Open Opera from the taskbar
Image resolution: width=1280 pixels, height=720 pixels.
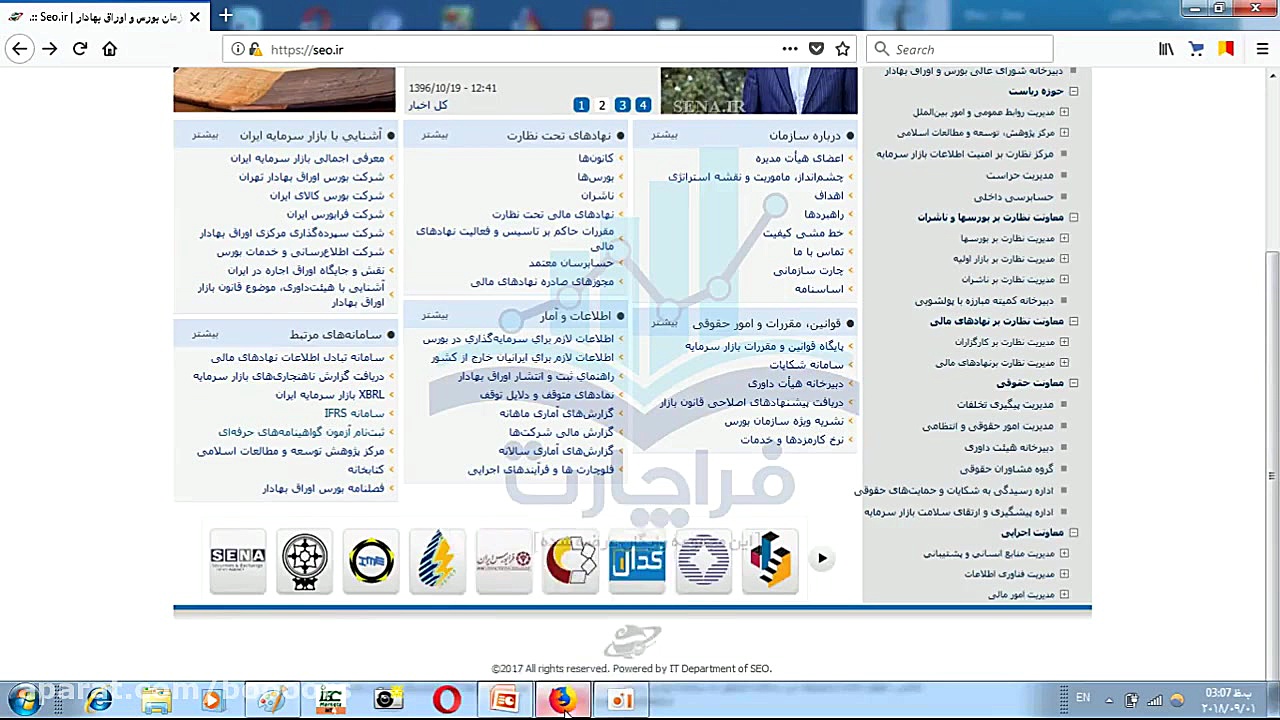tap(447, 700)
